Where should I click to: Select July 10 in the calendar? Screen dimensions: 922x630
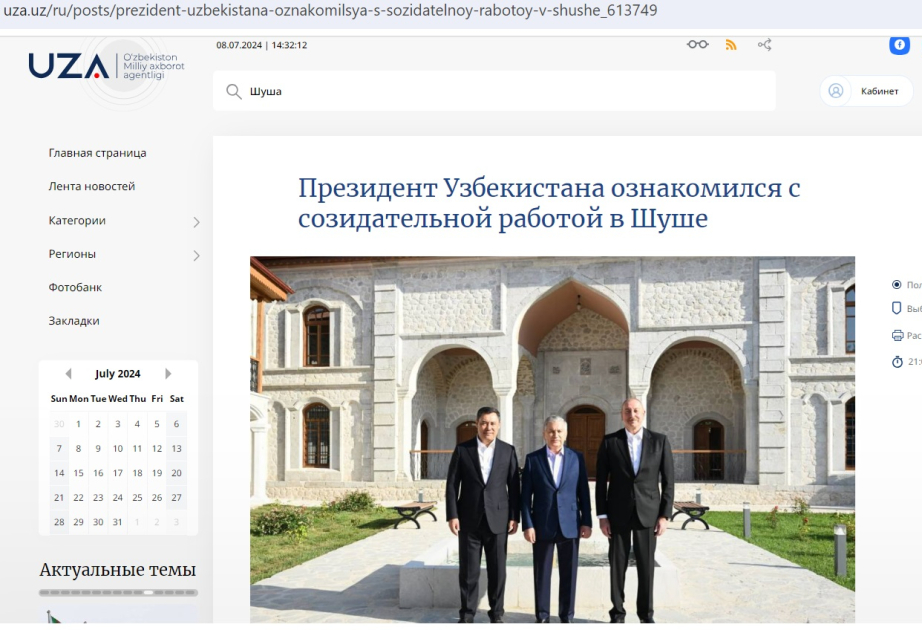[x=118, y=449]
